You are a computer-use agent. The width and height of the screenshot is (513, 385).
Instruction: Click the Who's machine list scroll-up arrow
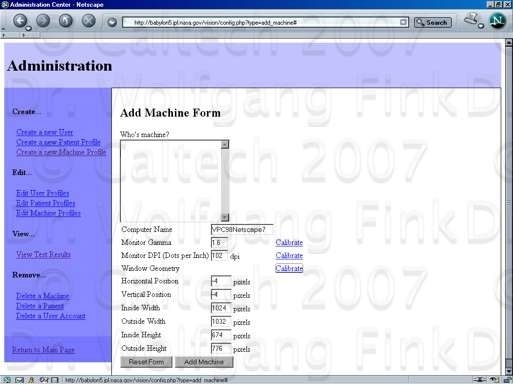[x=225, y=144]
